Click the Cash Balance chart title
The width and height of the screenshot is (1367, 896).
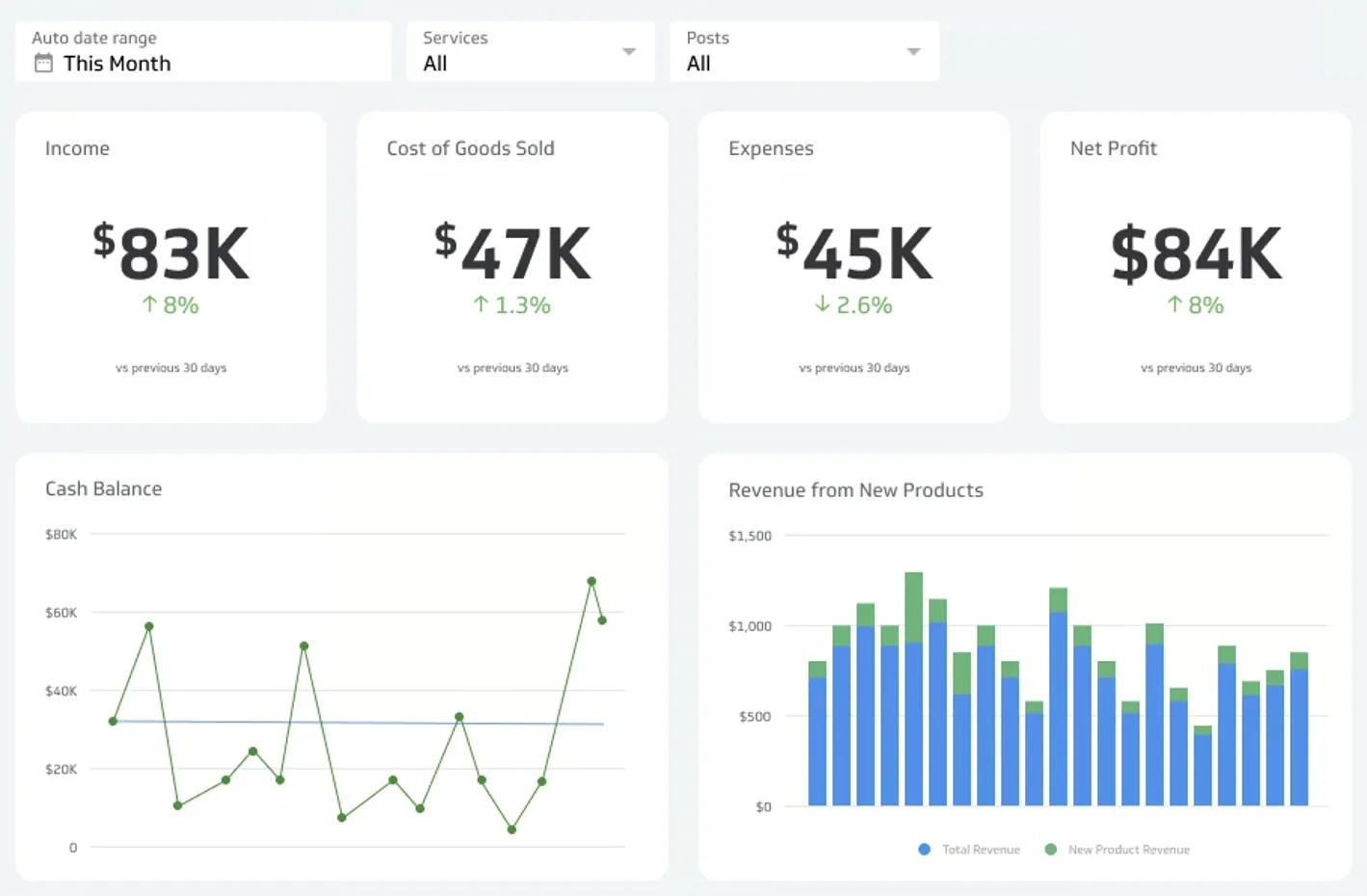pos(103,488)
